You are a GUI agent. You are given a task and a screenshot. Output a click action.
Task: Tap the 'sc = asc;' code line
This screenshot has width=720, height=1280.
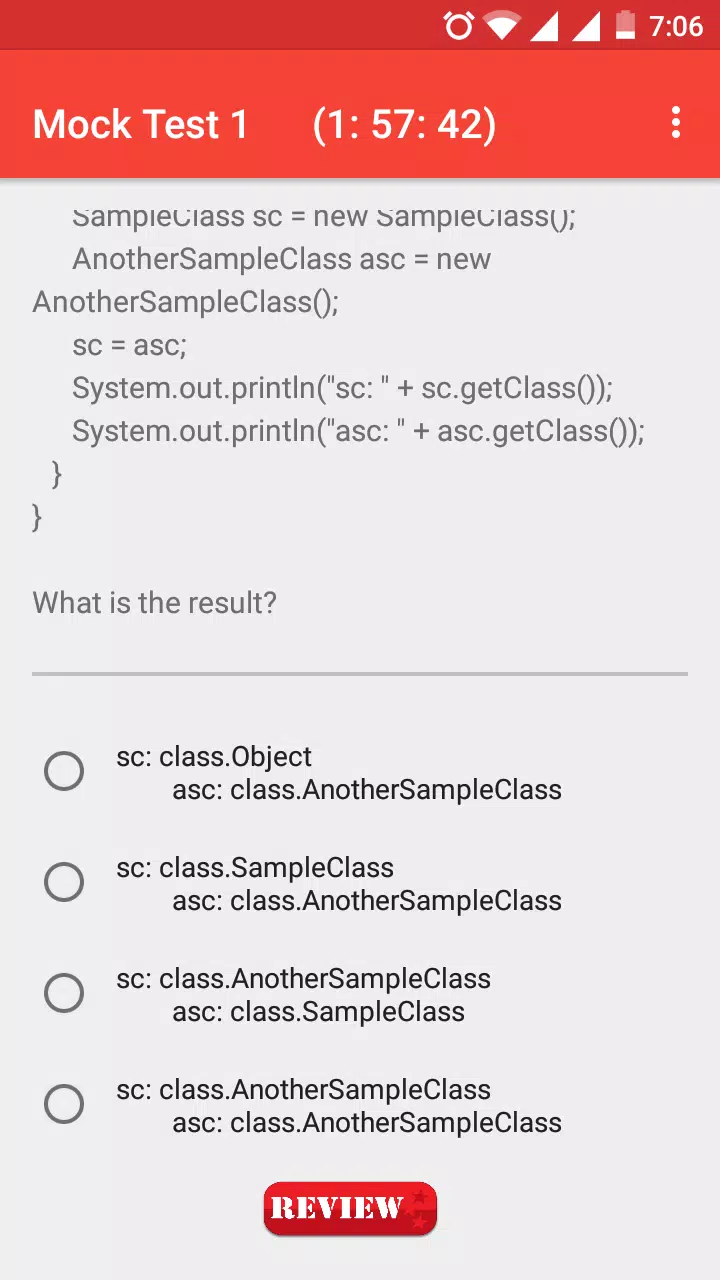pos(129,346)
